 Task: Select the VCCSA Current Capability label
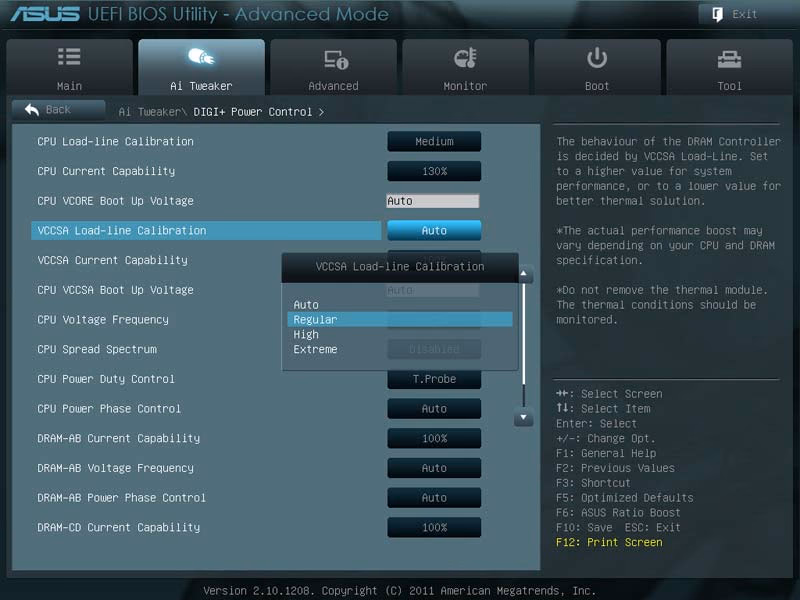112,260
